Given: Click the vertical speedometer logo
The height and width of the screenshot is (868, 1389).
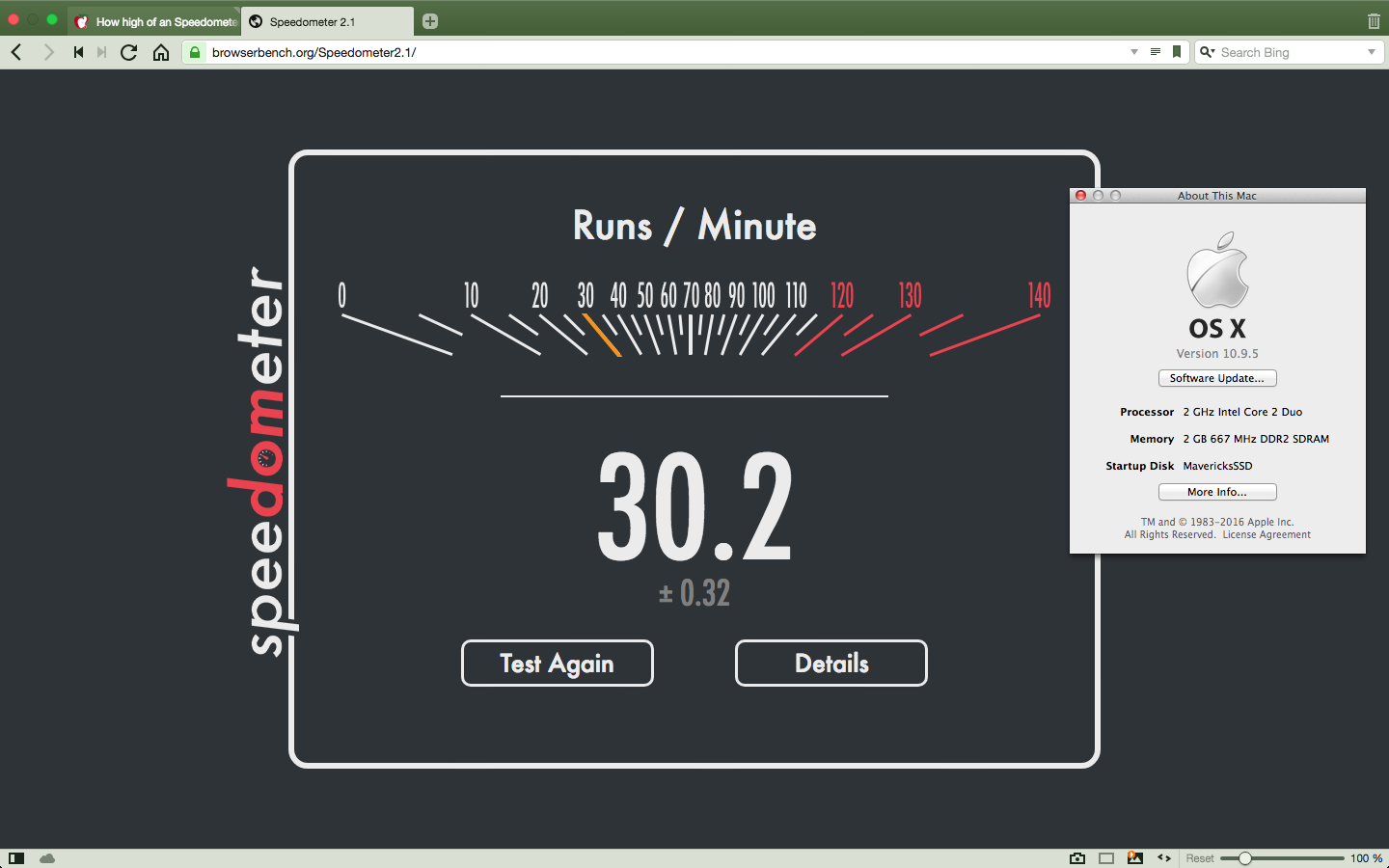Looking at the screenshot, I should pos(262,461).
